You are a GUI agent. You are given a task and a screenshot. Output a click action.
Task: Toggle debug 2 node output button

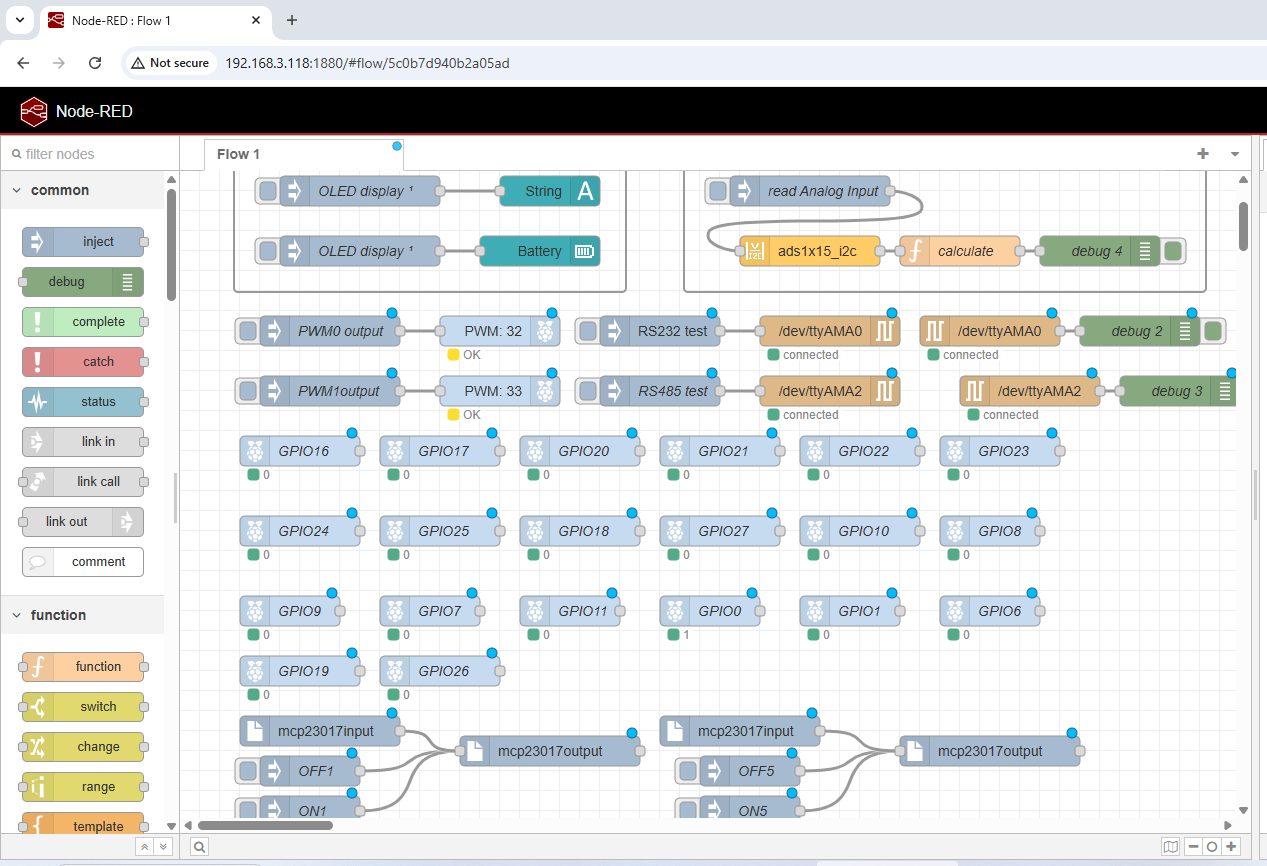pos(1213,331)
